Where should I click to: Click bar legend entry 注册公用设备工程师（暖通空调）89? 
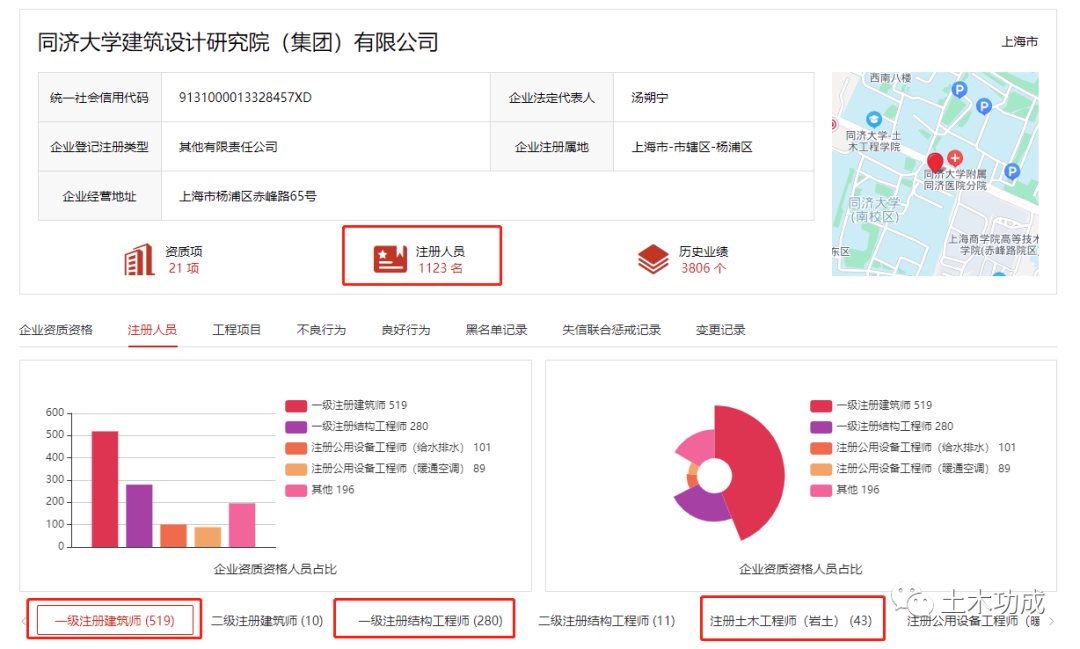385,468
